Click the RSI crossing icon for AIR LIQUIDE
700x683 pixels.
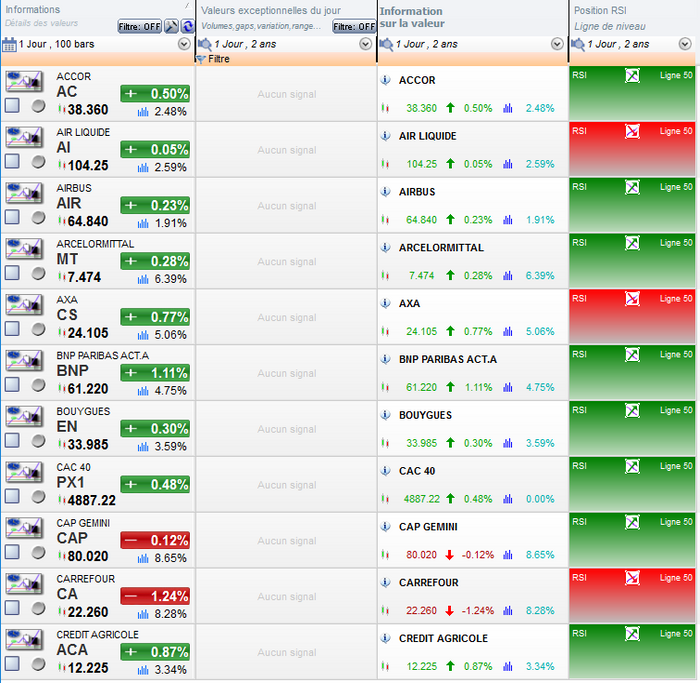tap(632, 131)
